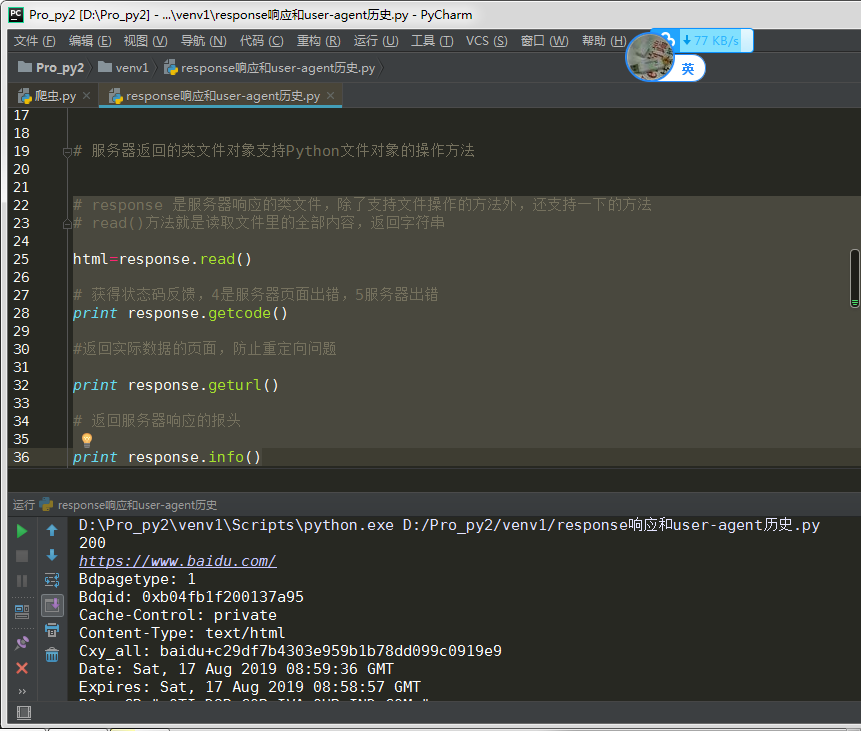Click the intention light bulb in the editor
The image size is (861, 731).
click(87, 439)
